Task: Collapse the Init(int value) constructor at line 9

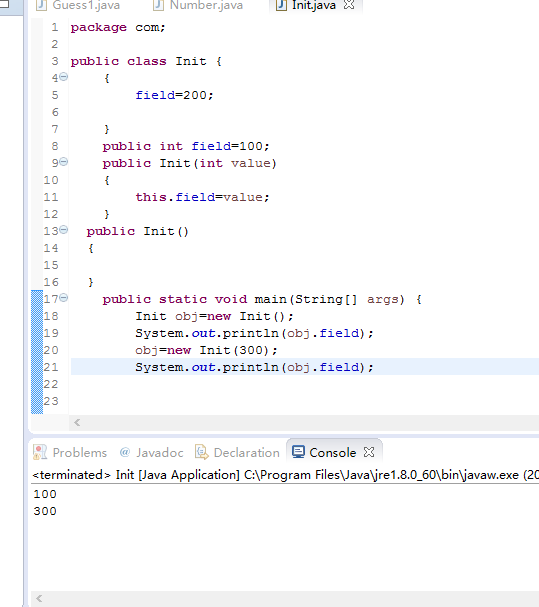Action: [x=64, y=162]
